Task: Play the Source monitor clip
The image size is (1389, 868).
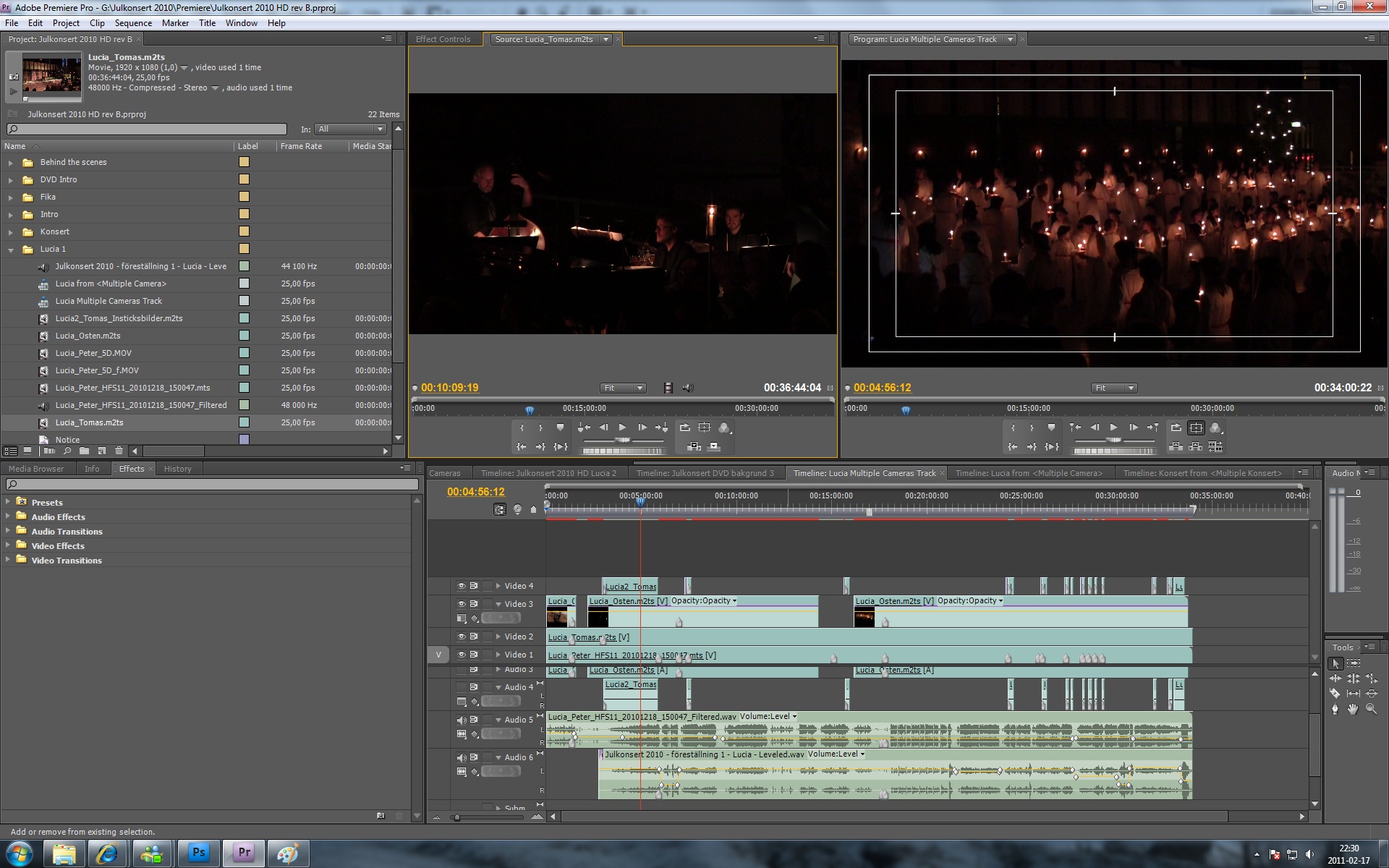Action: (x=622, y=427)
